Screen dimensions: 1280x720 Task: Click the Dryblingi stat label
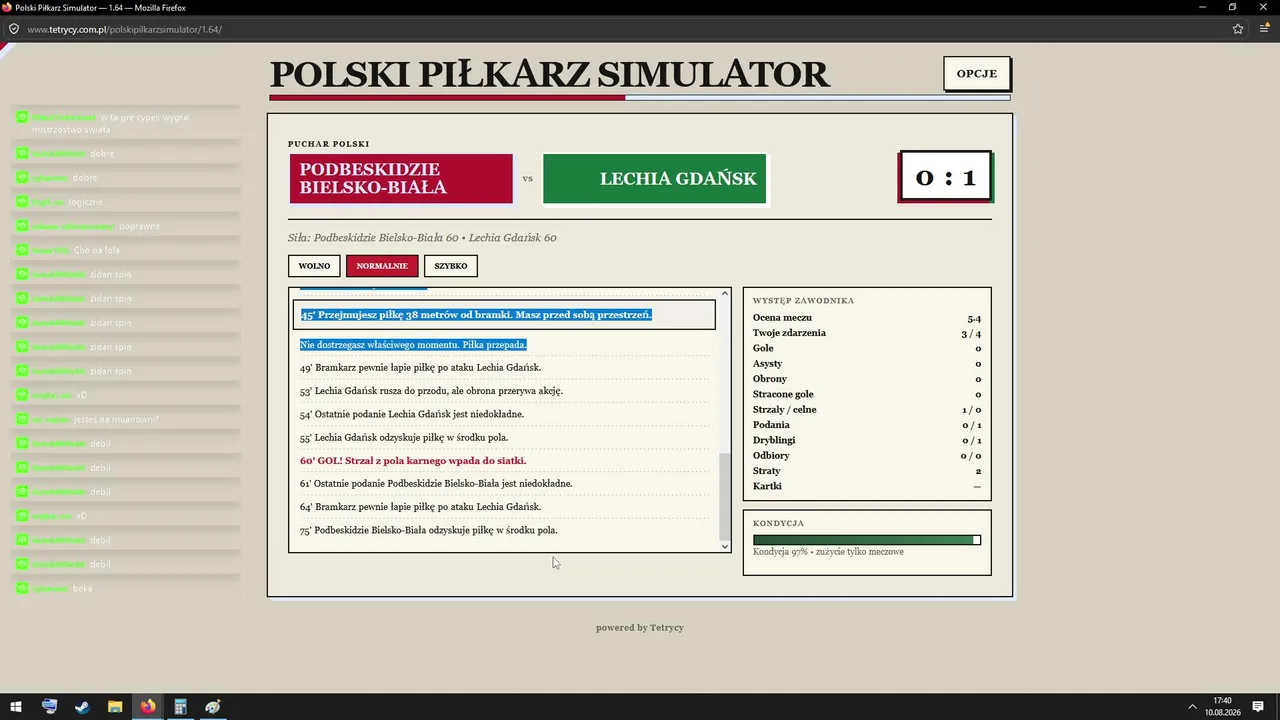point(774,440)
